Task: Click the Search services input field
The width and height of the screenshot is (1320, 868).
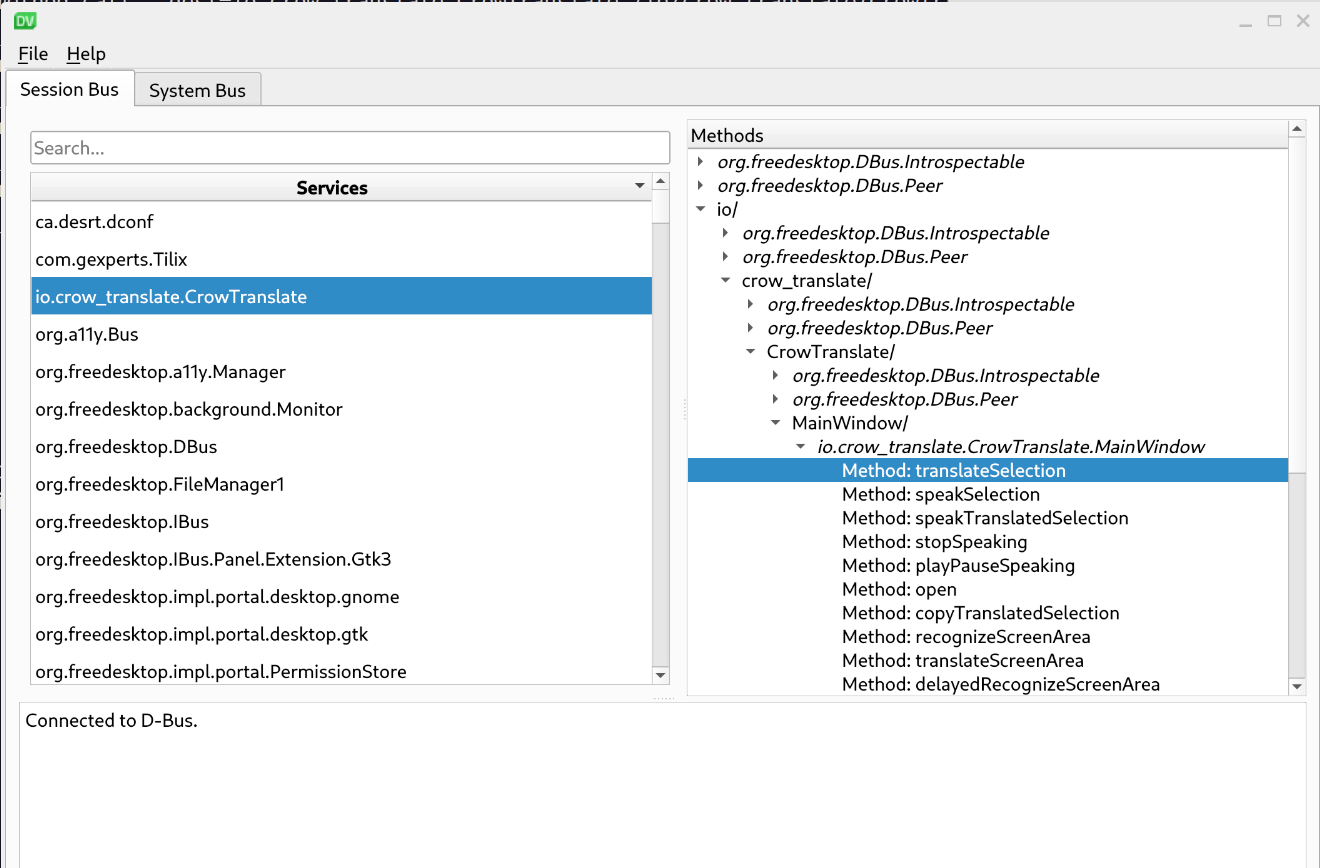Action: 350,148
